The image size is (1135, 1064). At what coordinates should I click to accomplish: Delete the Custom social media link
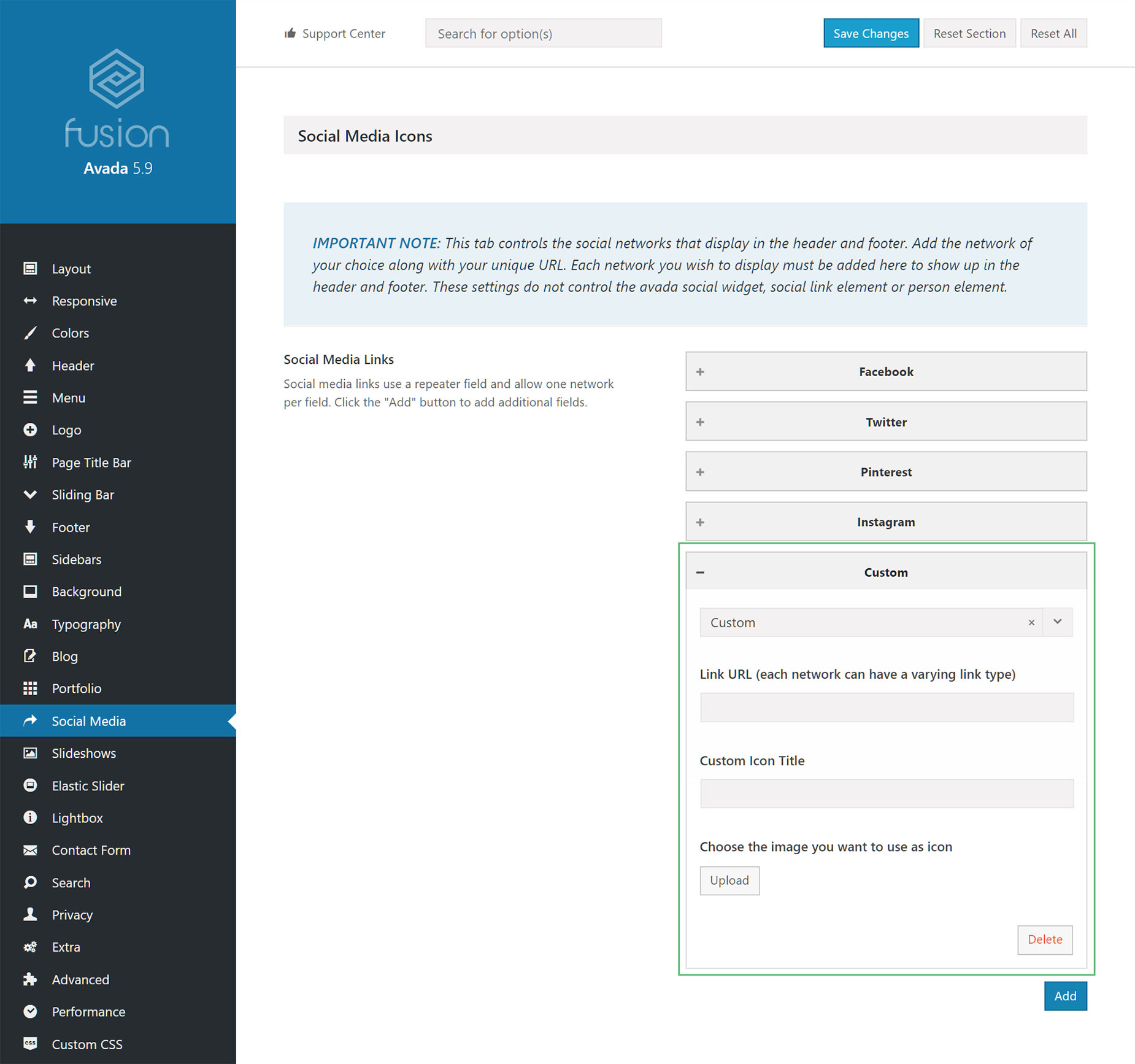point(1045,939)
